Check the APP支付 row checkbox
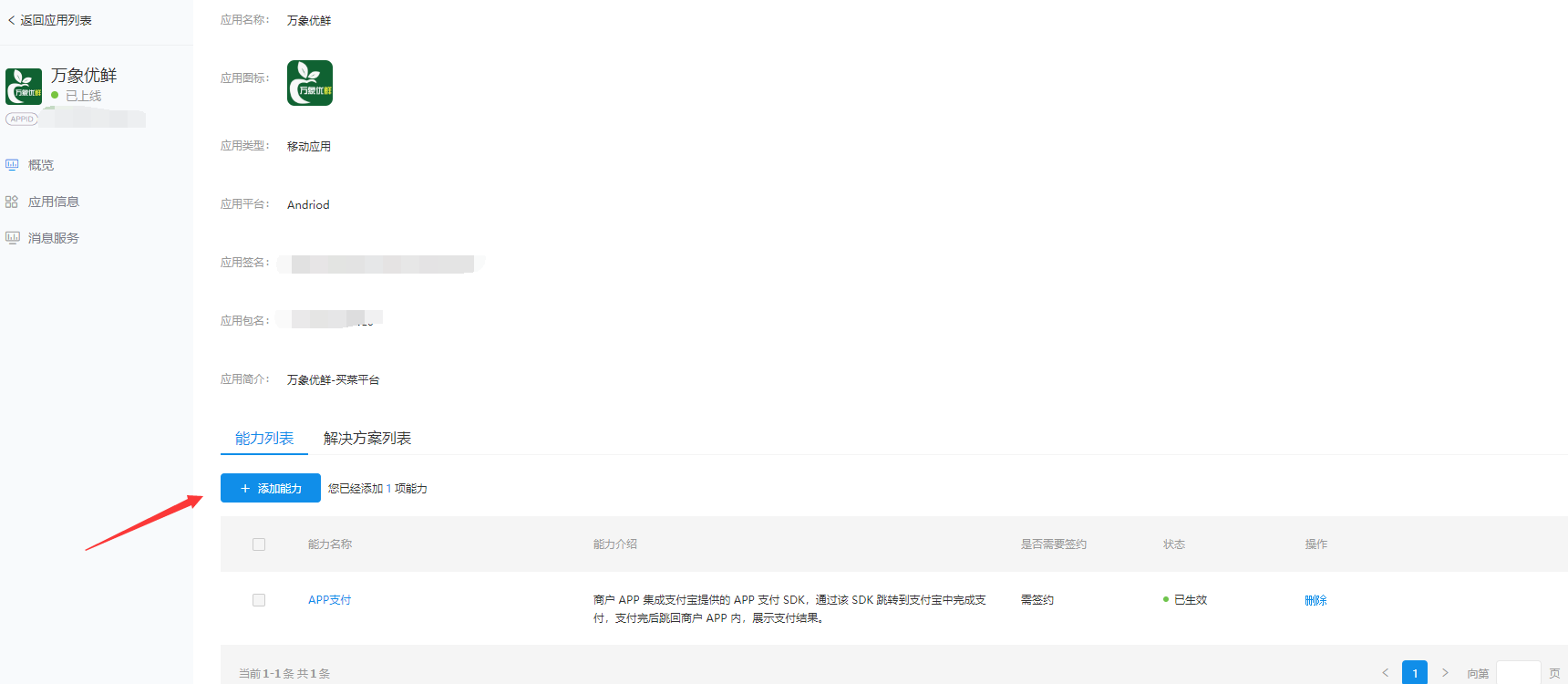Image resolution: width=1568 pixels, height=684 pixels. (x=259, y=600)
